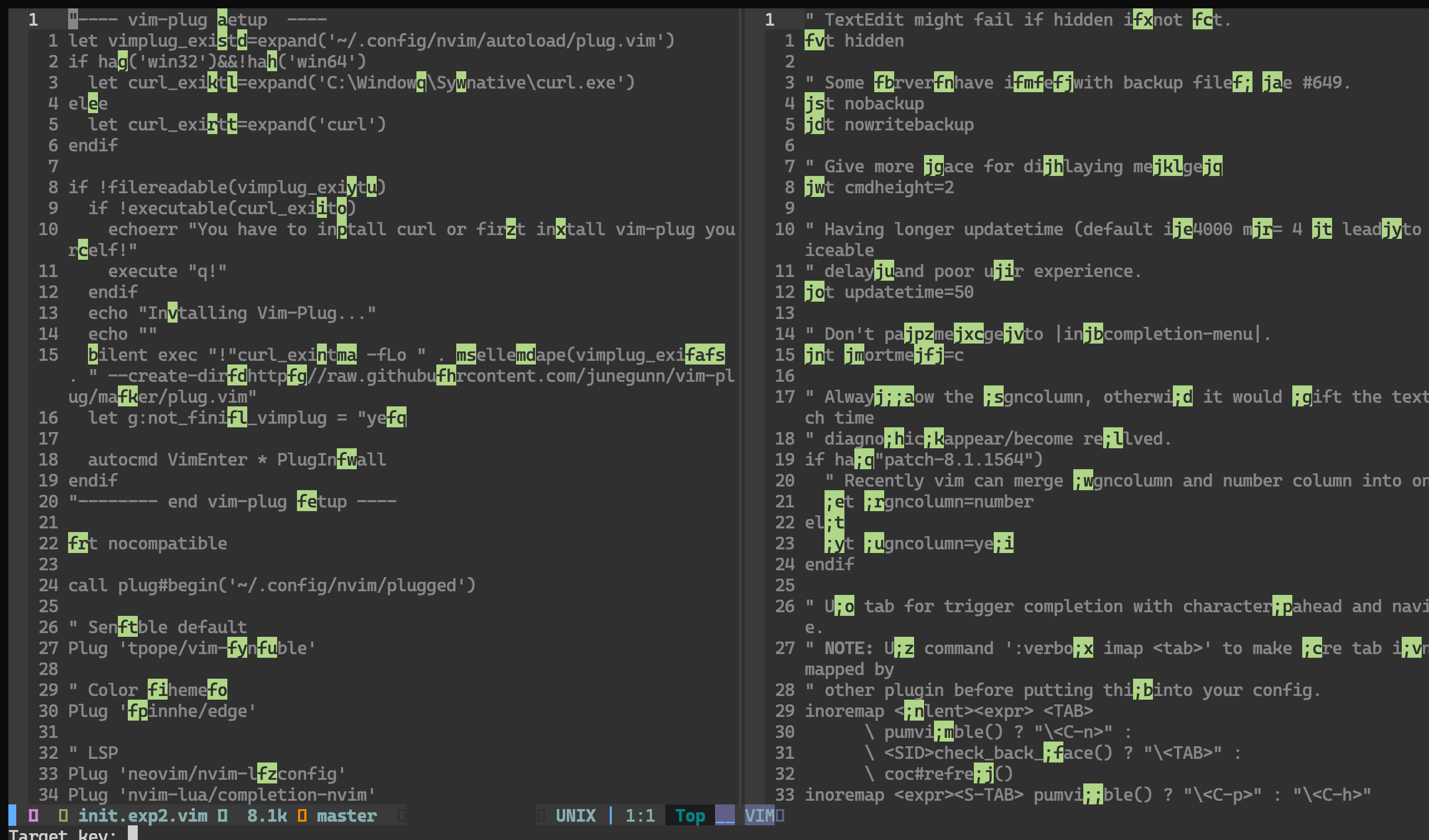This screenshot has height=840, width=1429.
Task: Click the git branch icon before master
Action: coord(303,815)
